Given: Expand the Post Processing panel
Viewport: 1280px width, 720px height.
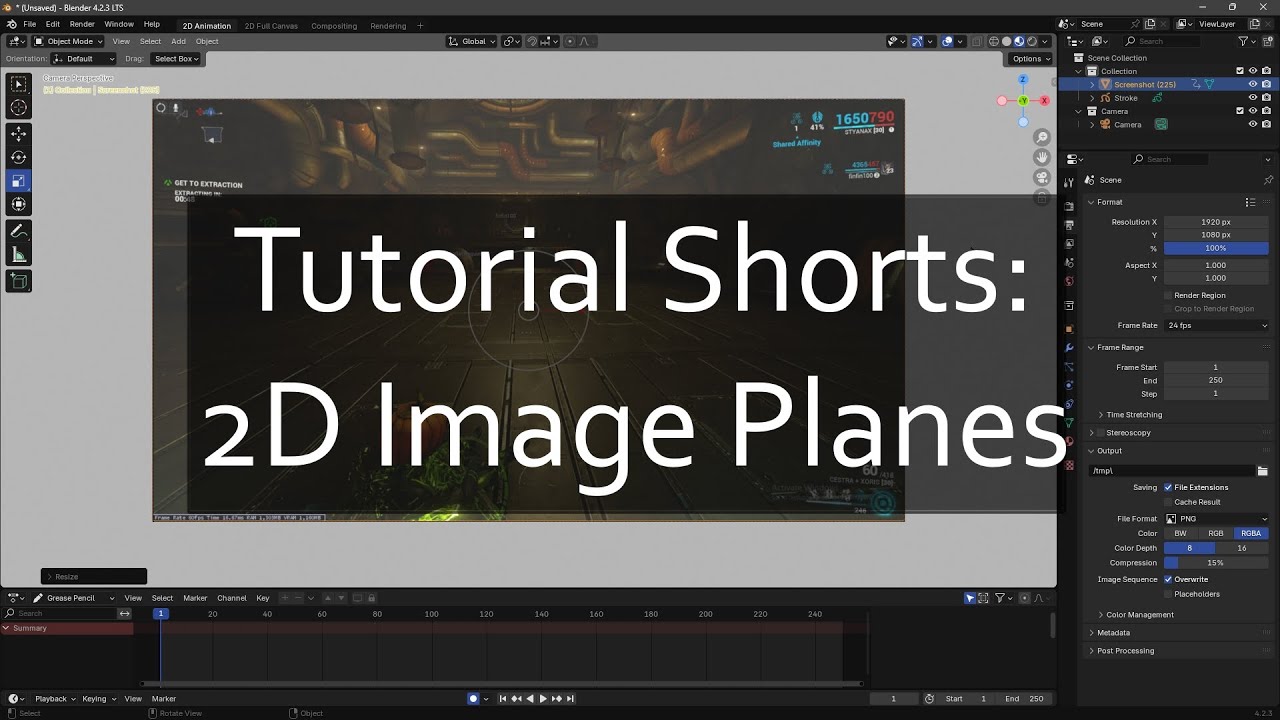Looking at the screenshot, I should click(x=1125, y=651).
